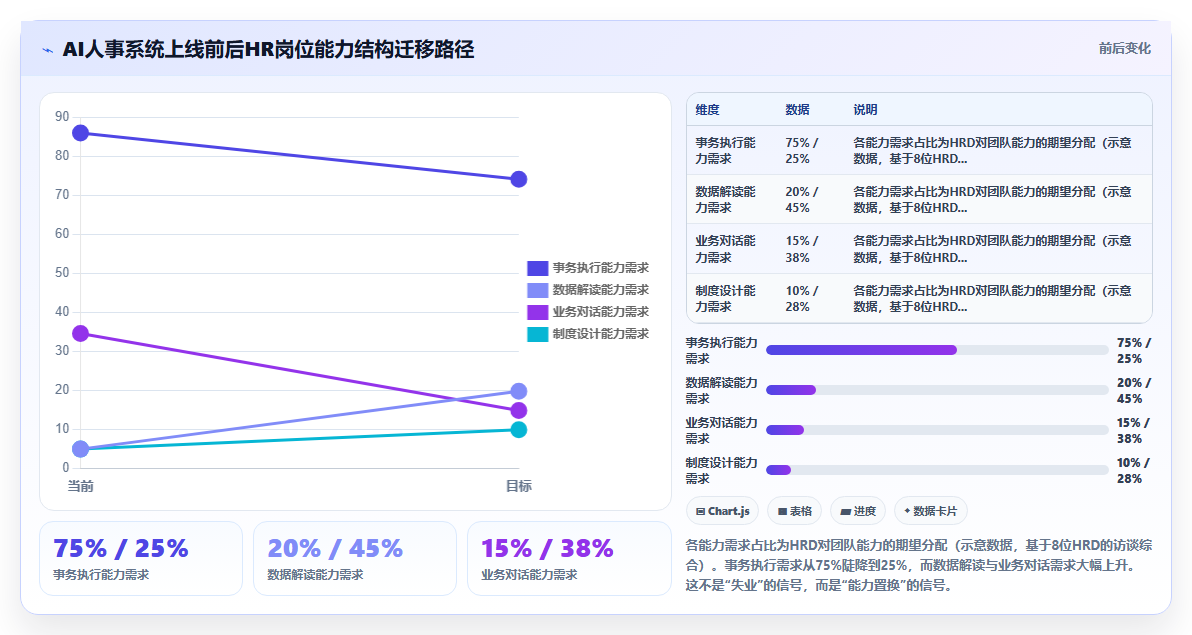1192x635 pixels.
Task: Click the 数据解读能力需求 progress bar
Action: [937, 390]
